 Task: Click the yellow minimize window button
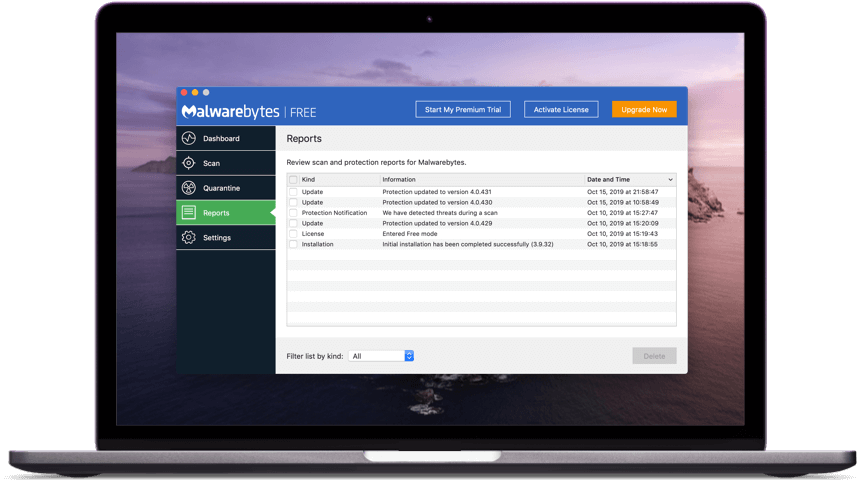195,93
